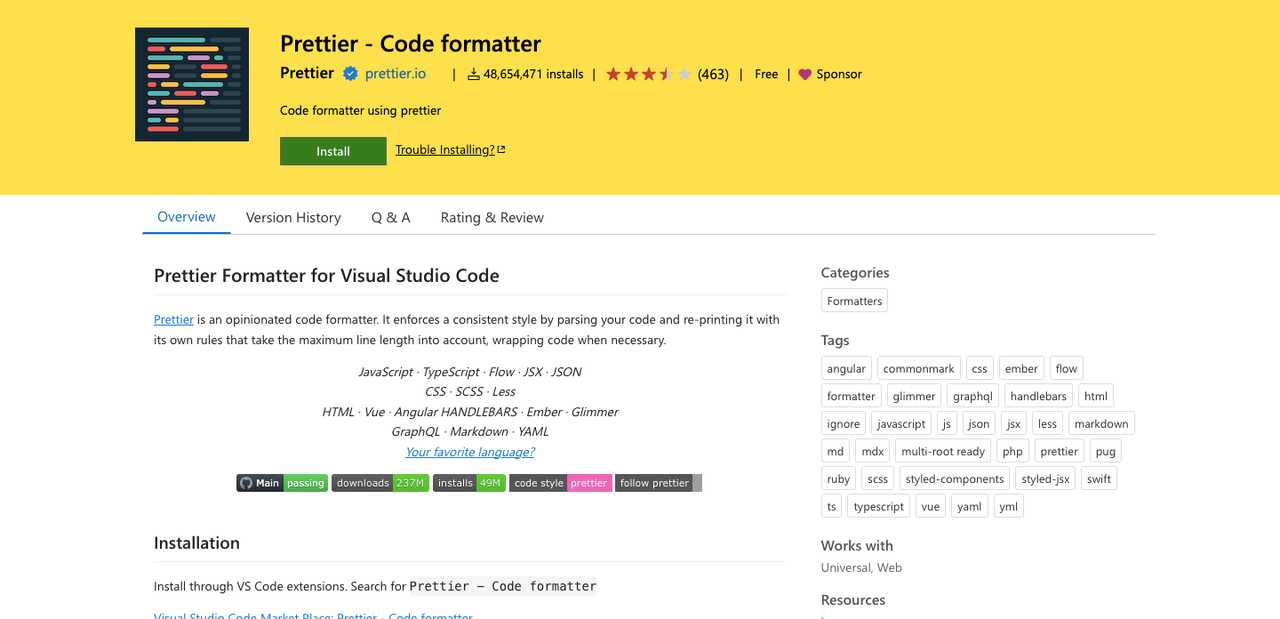The image size is (1280, 619).
Task: Click the Installation heading
Action: pos(197,543)
